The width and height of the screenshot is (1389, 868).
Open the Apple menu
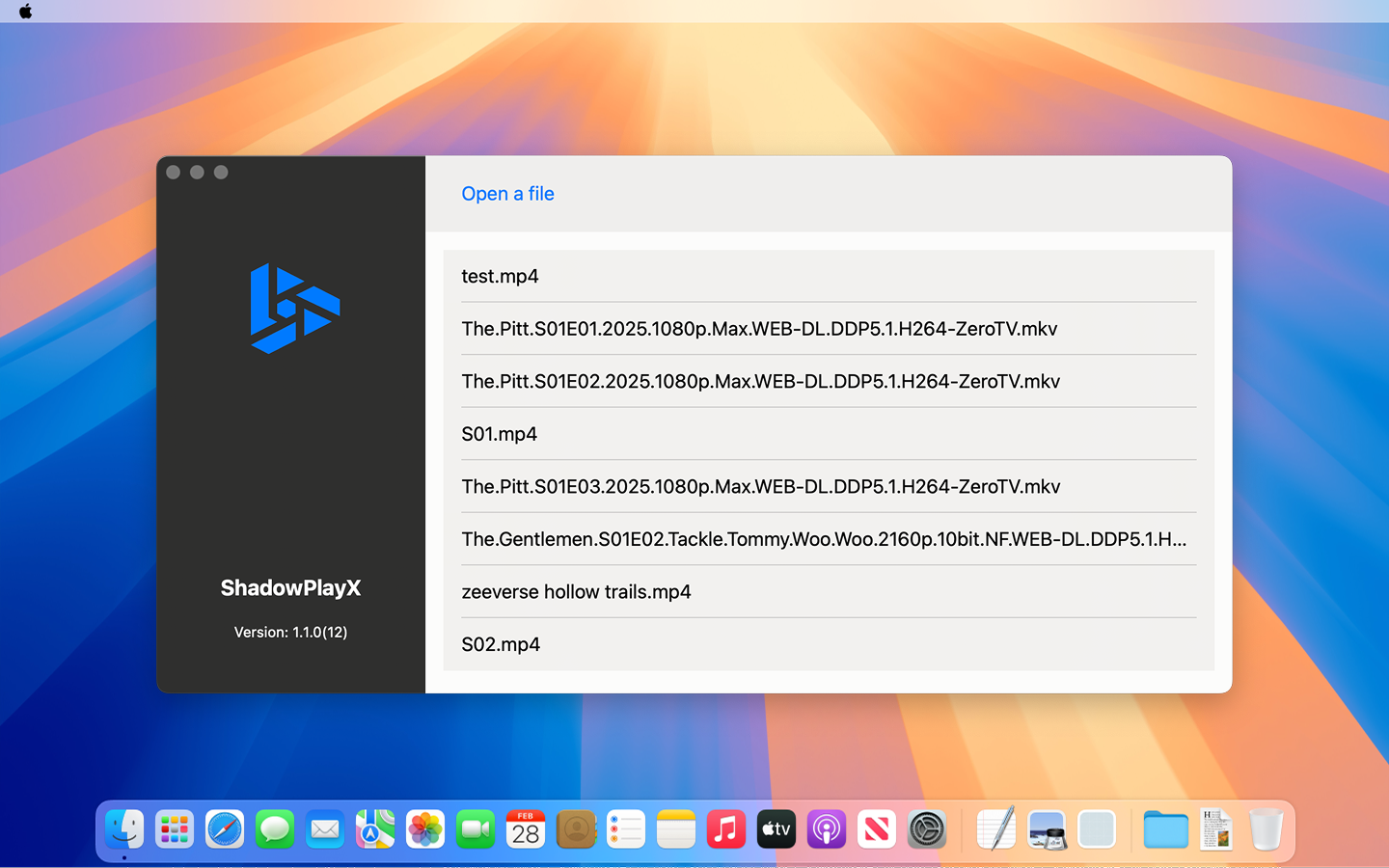[x=26, y=12]
